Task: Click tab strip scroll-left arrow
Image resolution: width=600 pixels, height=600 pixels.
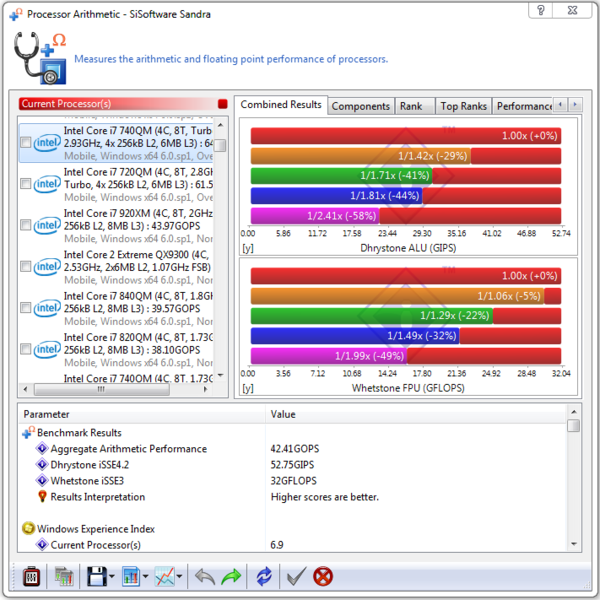Action: click(561, 104)
